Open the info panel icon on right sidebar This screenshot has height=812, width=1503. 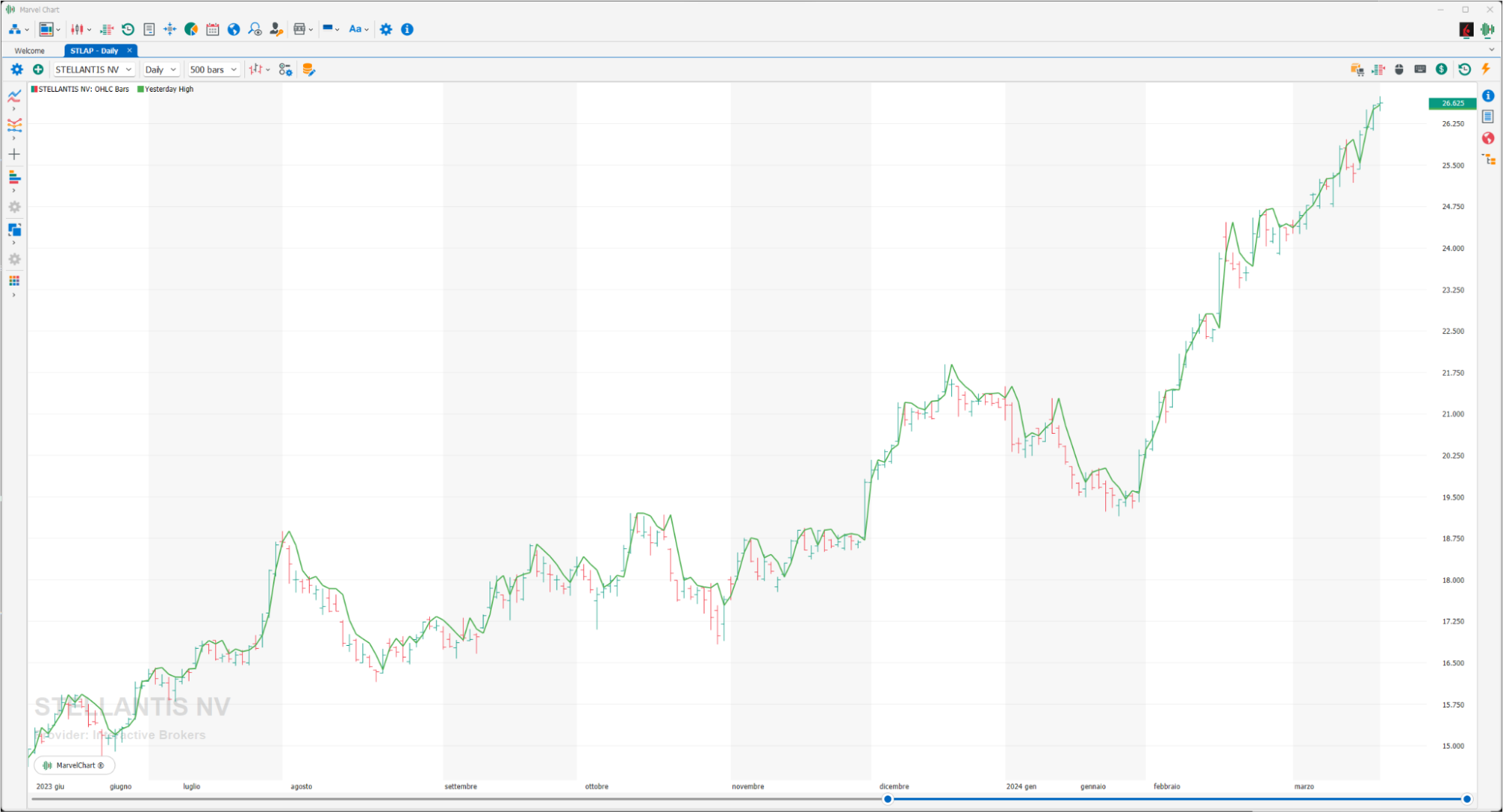coord(1488,95)
